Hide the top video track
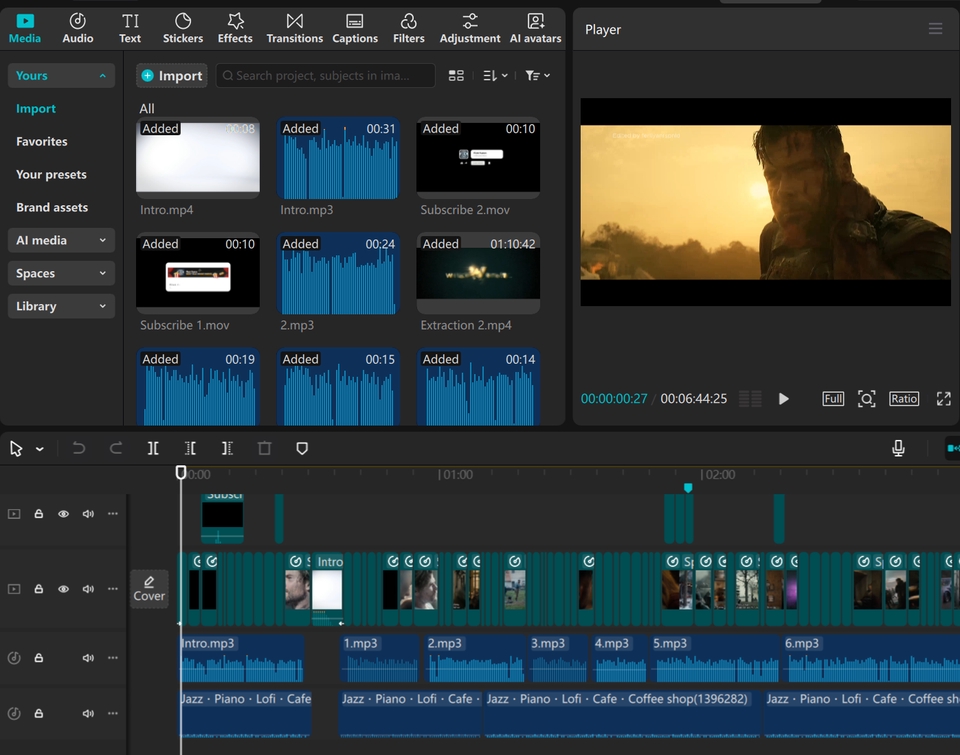 click(63, 514)
